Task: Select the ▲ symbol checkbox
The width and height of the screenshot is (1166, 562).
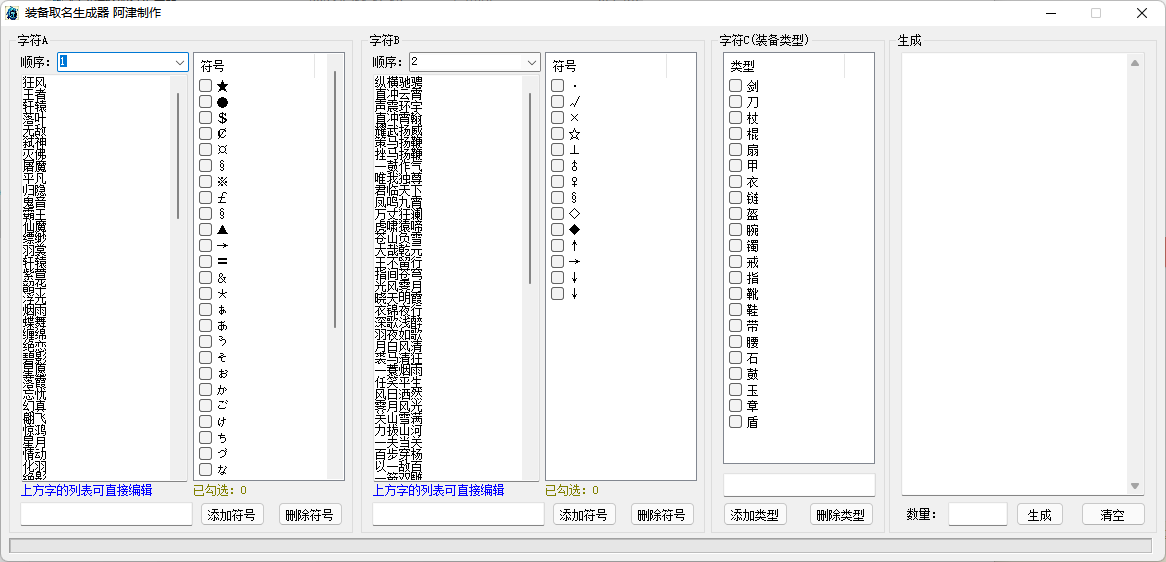Action: pos(205,230)
